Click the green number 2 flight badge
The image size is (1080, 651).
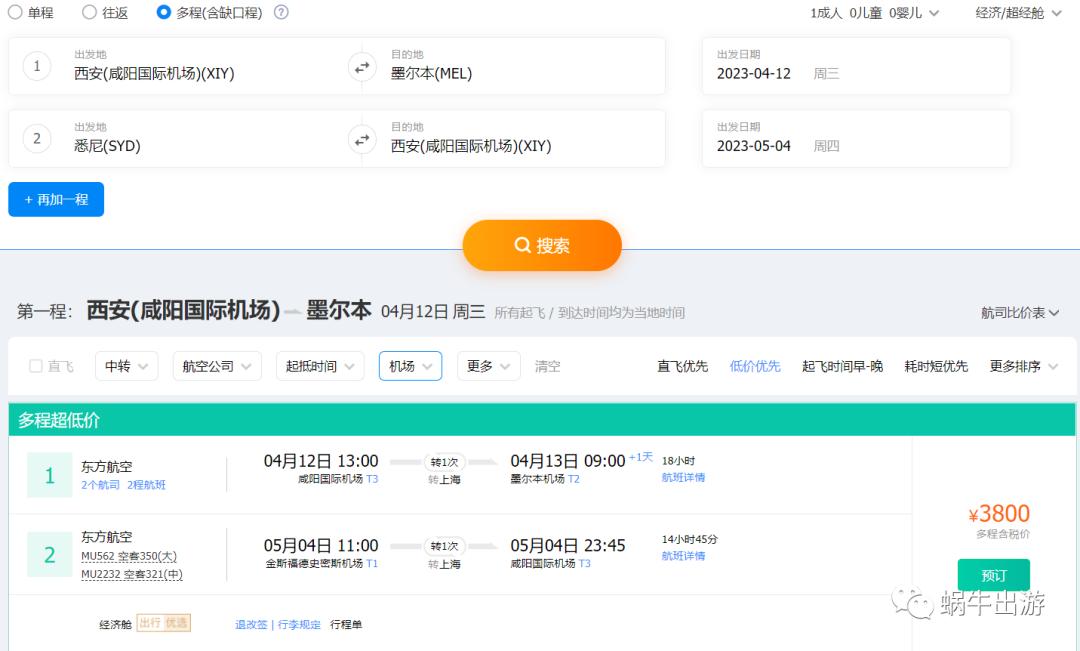pyautogui.click(x=48, y=553)
